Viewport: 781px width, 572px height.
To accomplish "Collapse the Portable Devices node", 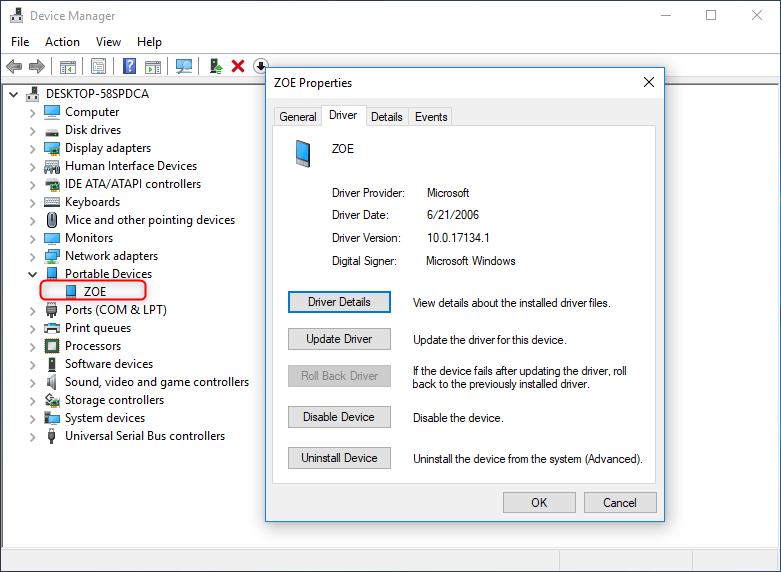I will pyautogui.click(x=32, y=274).
